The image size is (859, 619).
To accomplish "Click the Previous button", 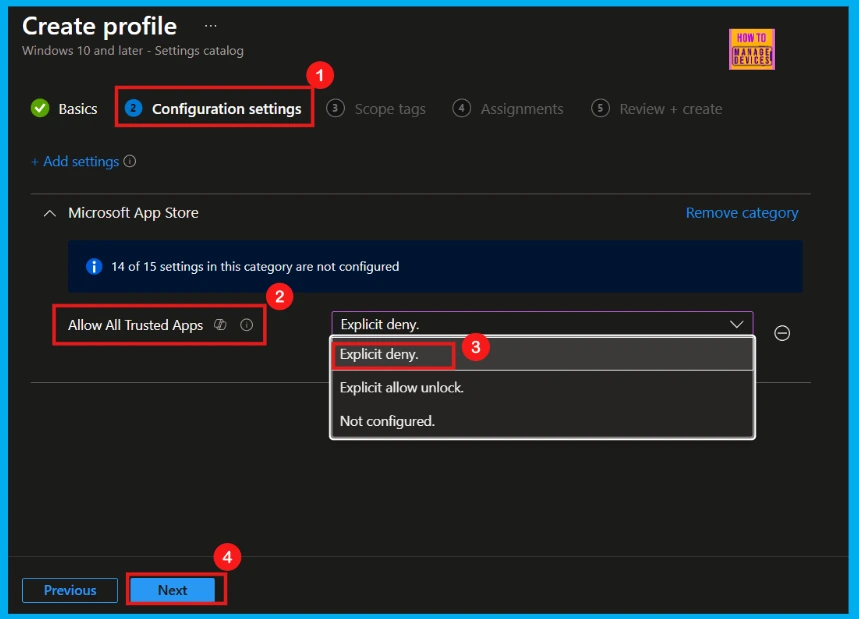I will click(x=70, y=590).
